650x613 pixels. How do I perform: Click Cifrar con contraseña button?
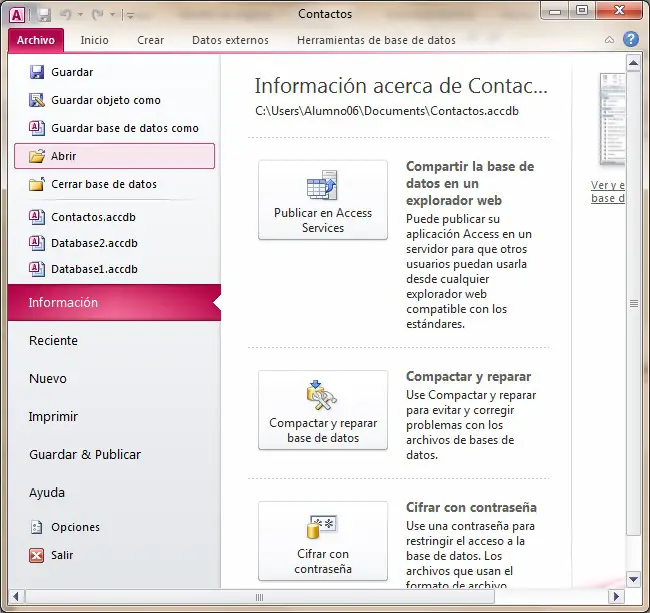click(x=323, y=541)
